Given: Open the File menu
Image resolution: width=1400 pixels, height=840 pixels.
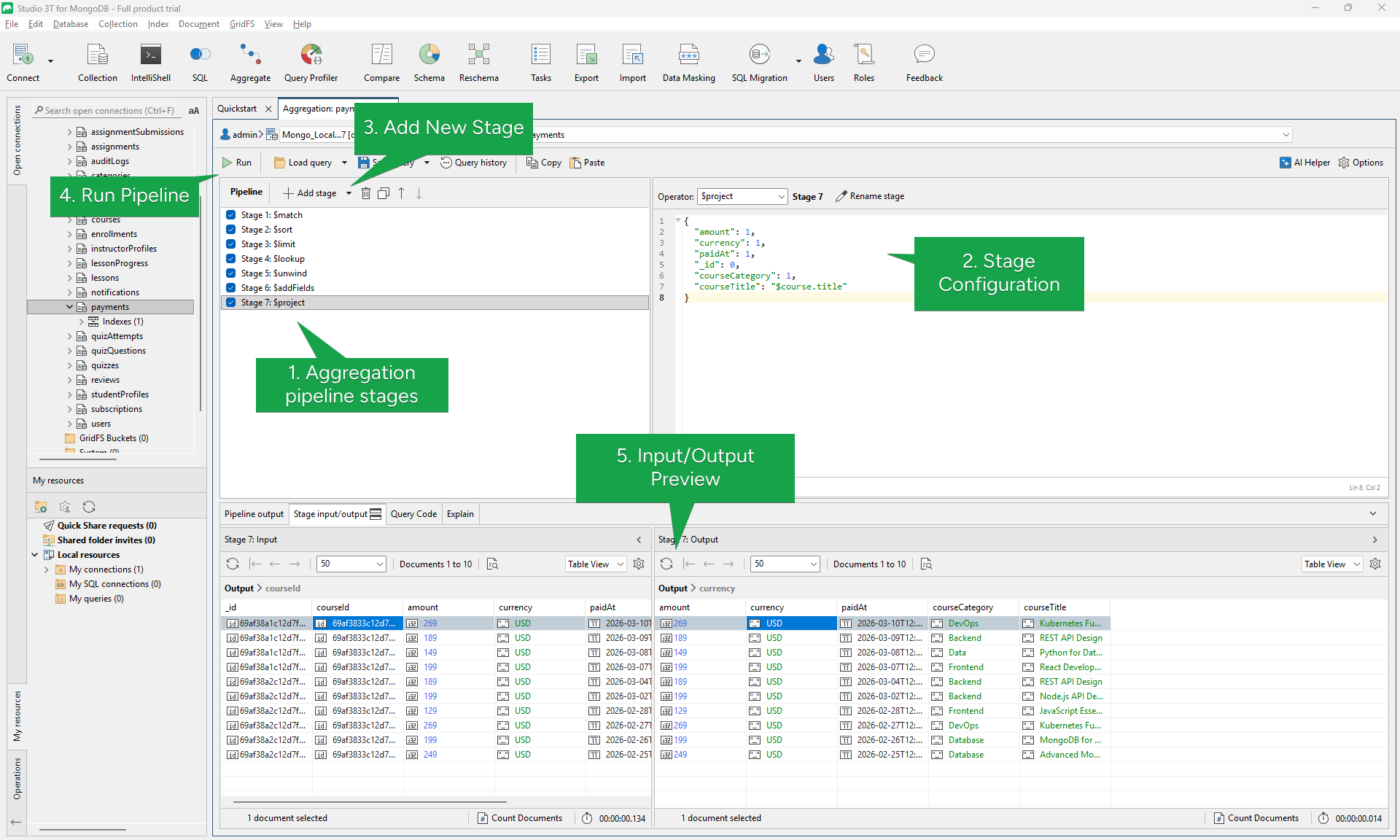Looking at the screenshot, I should [12, 24].
